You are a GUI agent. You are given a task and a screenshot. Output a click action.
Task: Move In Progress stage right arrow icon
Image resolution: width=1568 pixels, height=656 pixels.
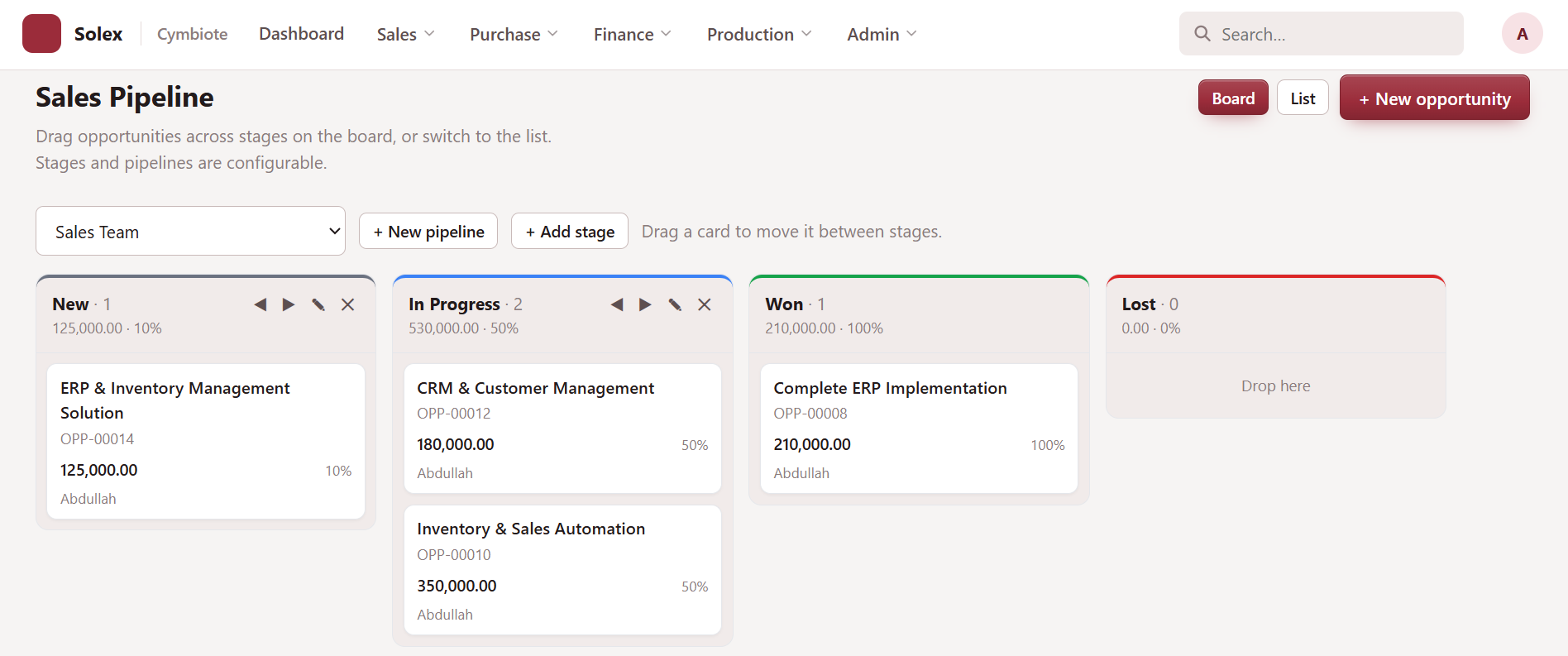tap(645, 304)
